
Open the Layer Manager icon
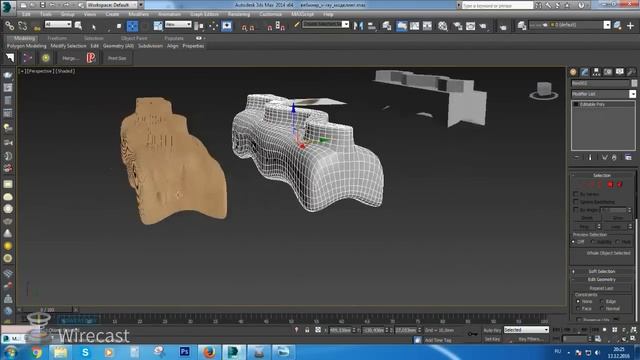pyautogui.click(x=387, y=26)
